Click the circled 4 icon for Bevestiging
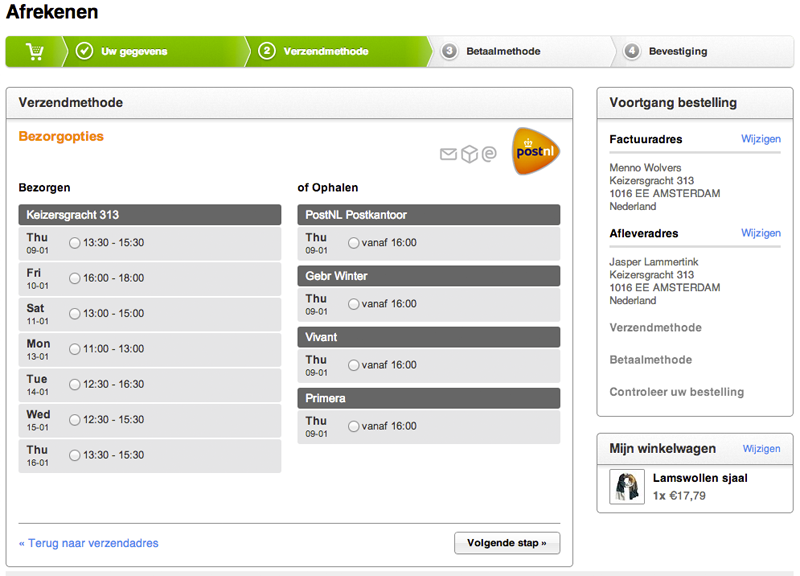 pos(630,50)
